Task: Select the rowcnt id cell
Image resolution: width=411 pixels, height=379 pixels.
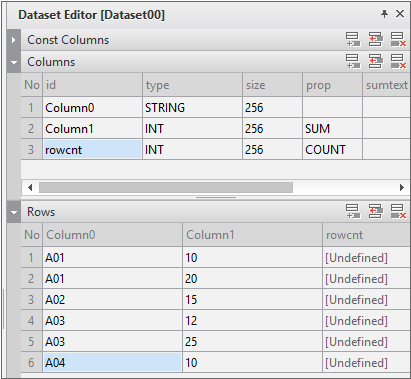Action: click(x=92, y=150)
